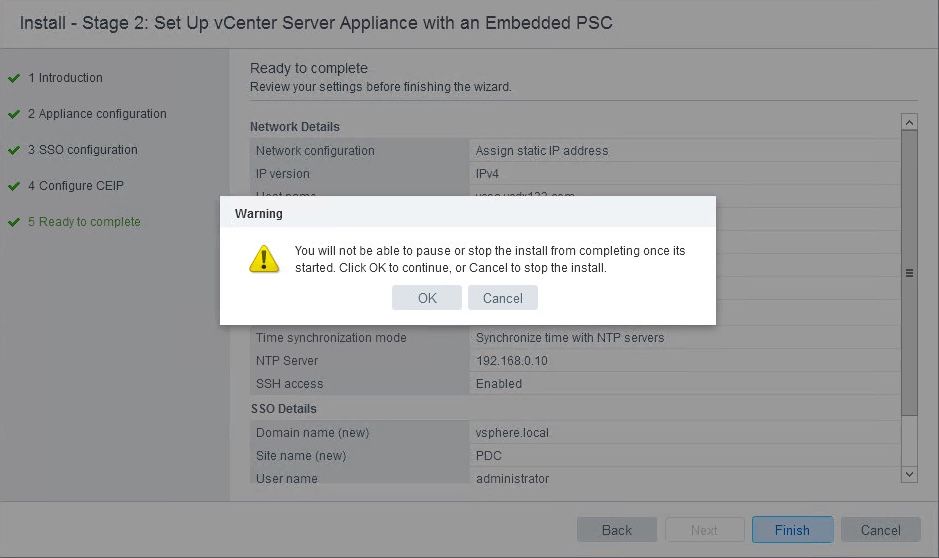This screenshot has height=558, width=939.
Task: Click the green checkmark beside Introduction
Action: pos(14,78)
